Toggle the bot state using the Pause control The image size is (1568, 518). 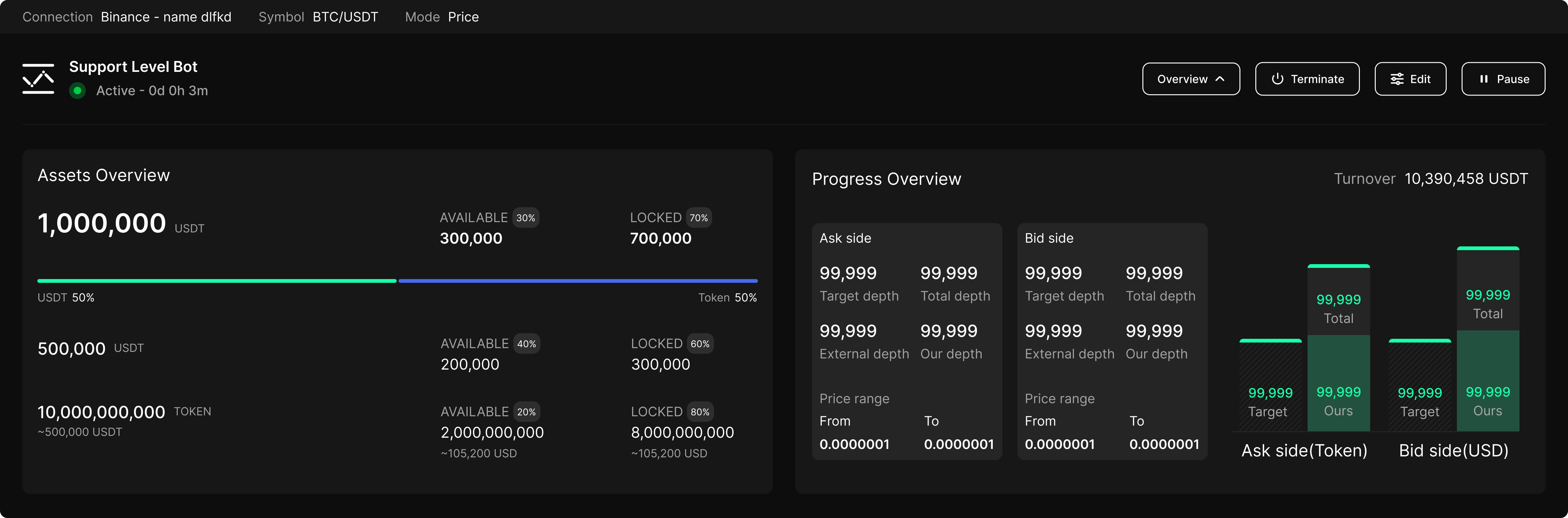1504,78
